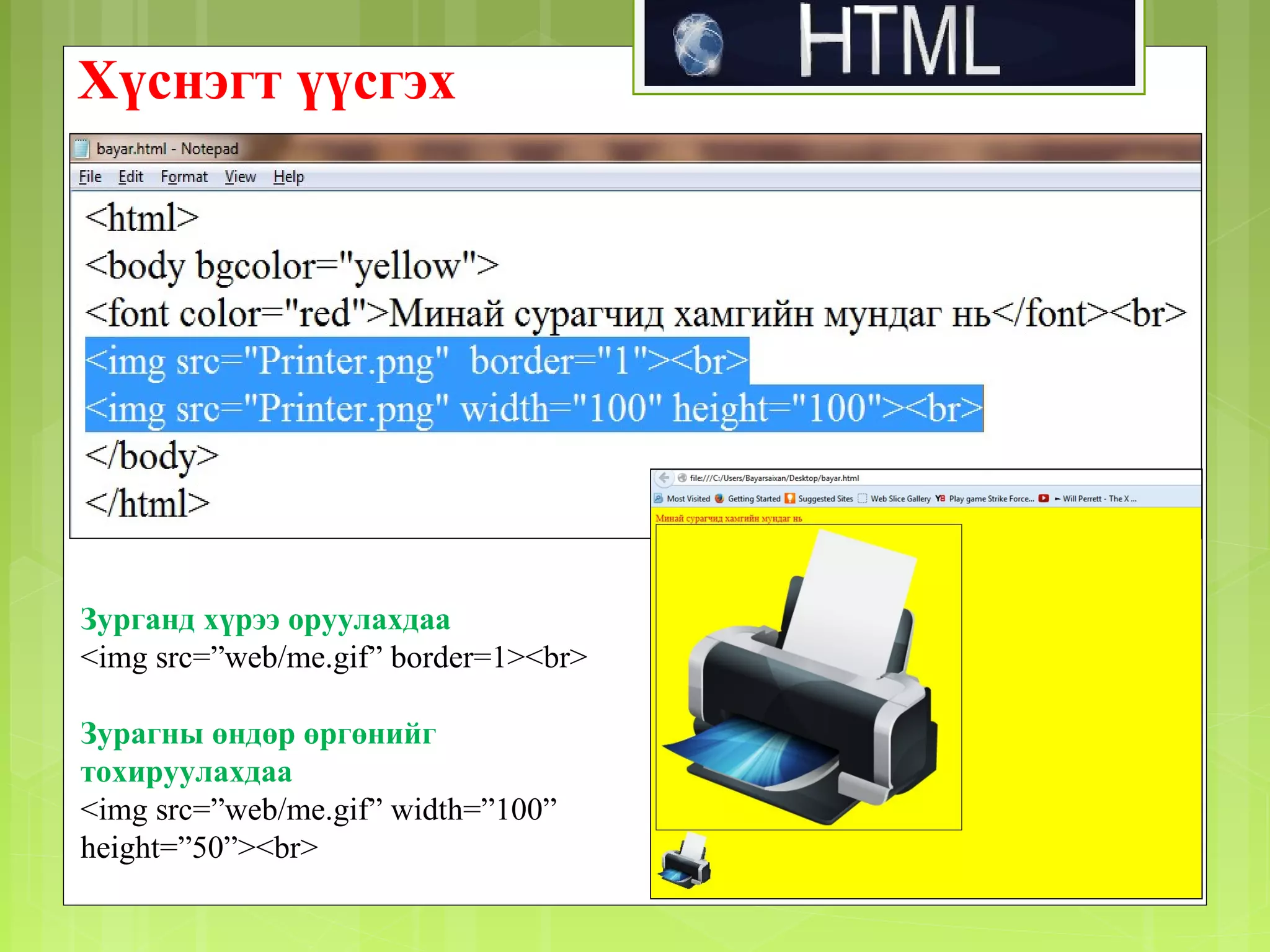The width and height of the screenshot is (1270, 952).
Task: Open the View menu in Notepad
Action: pos(241,177)
